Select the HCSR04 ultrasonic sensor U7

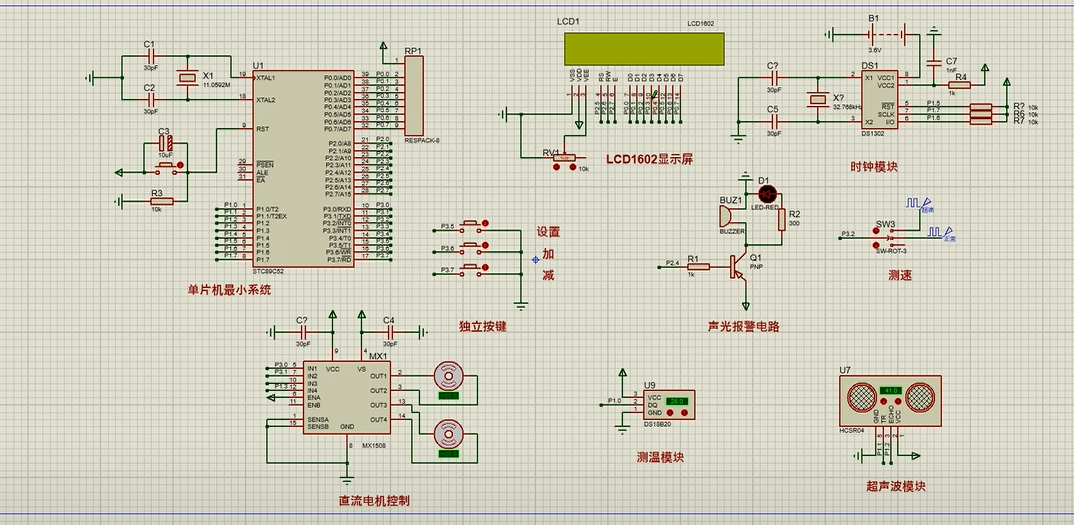click(890, 402)
